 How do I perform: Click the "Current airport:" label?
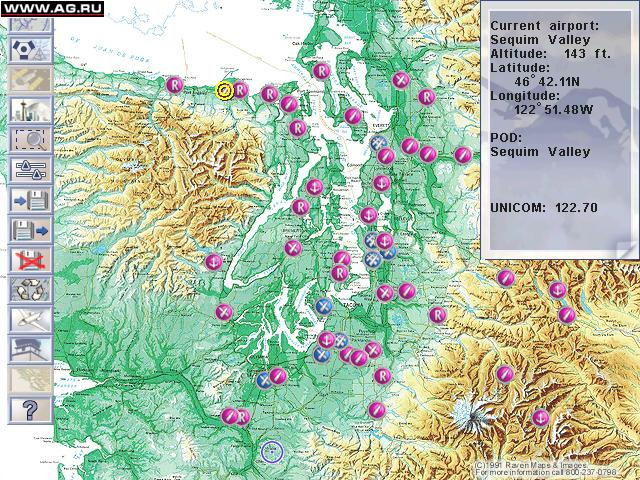pyautogui.click(x=544, y=26)
